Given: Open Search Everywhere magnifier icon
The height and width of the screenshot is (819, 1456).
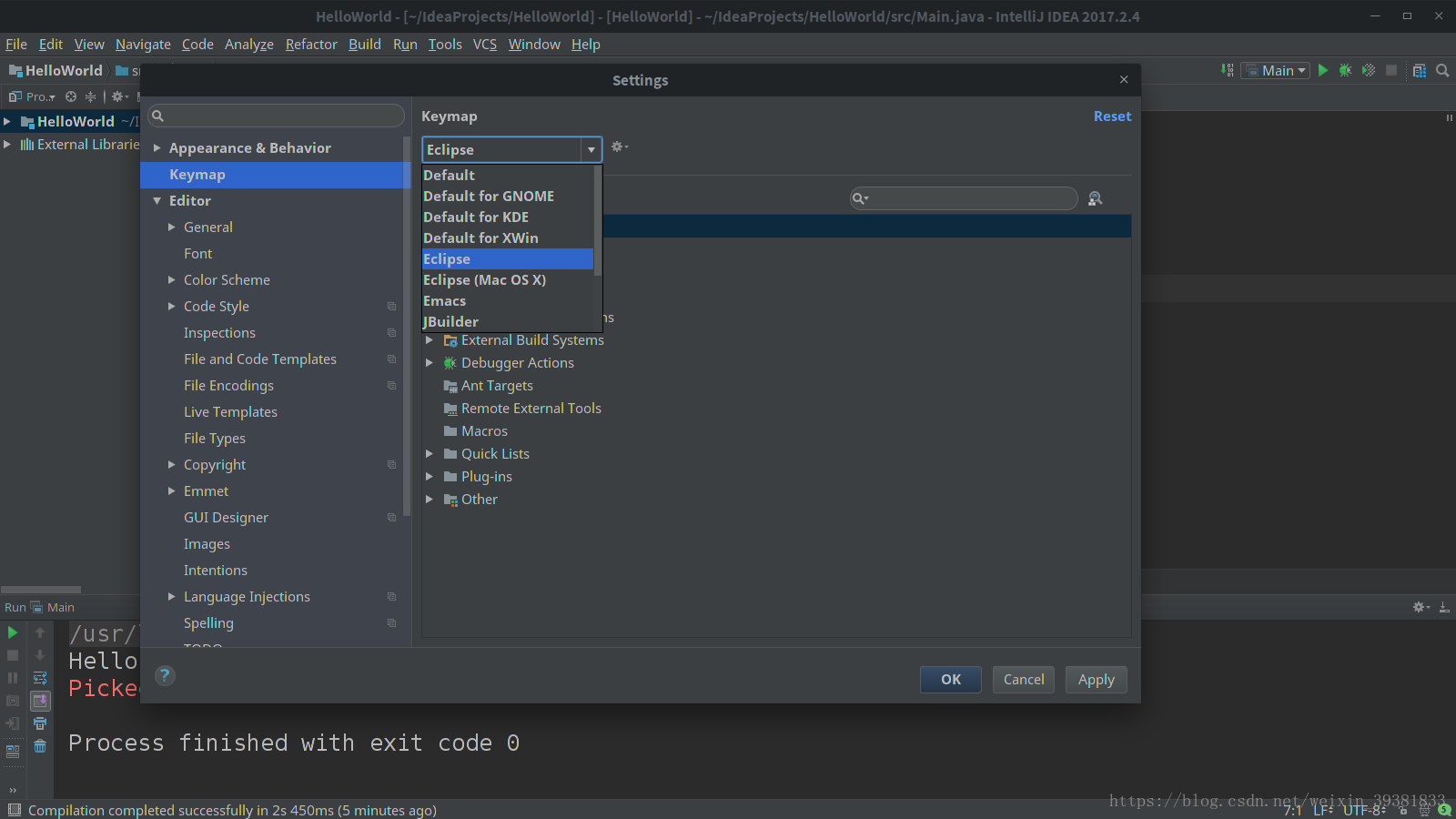Looking at the screenshot, I should [x=1442, y=70].
